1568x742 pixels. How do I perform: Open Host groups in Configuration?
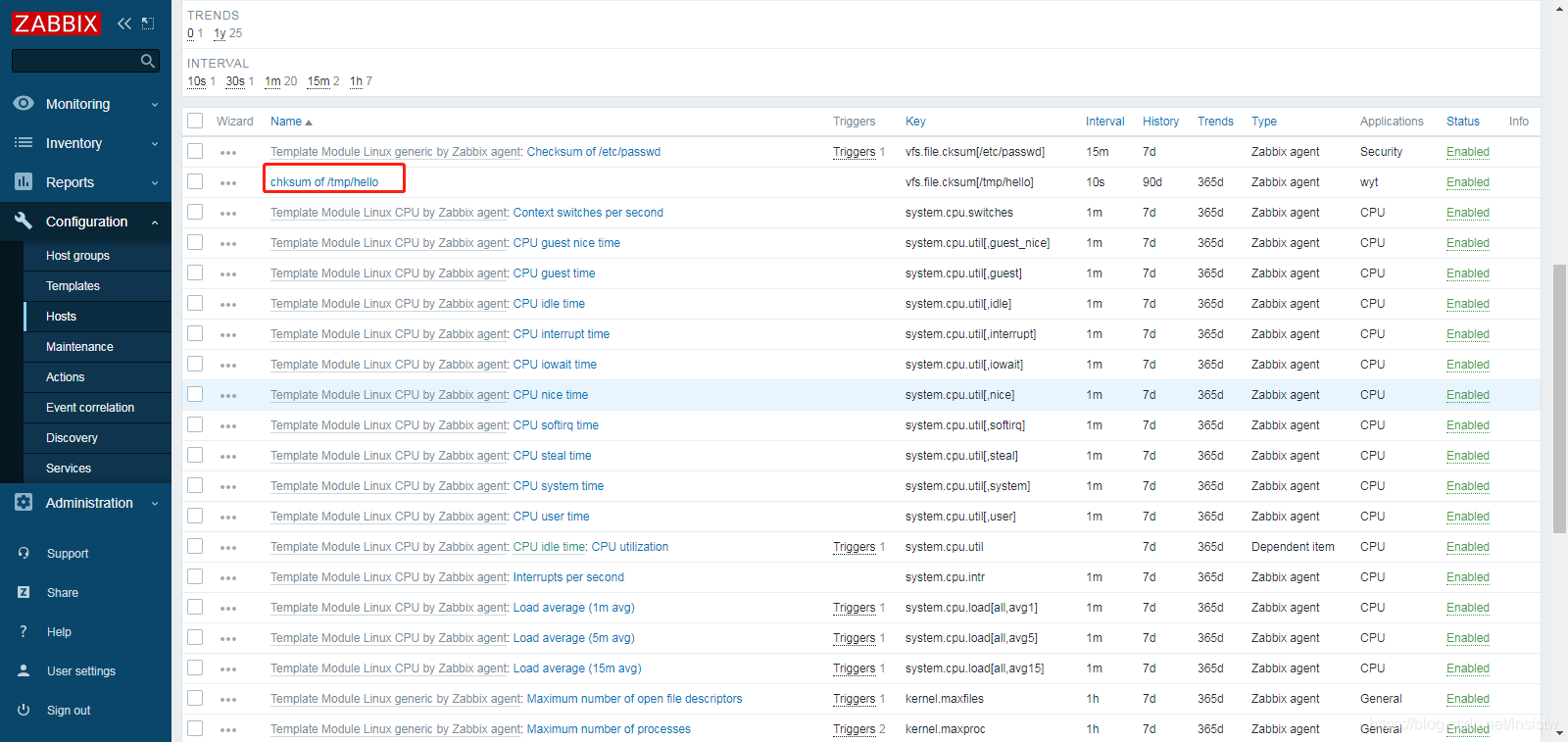(77, 256)
